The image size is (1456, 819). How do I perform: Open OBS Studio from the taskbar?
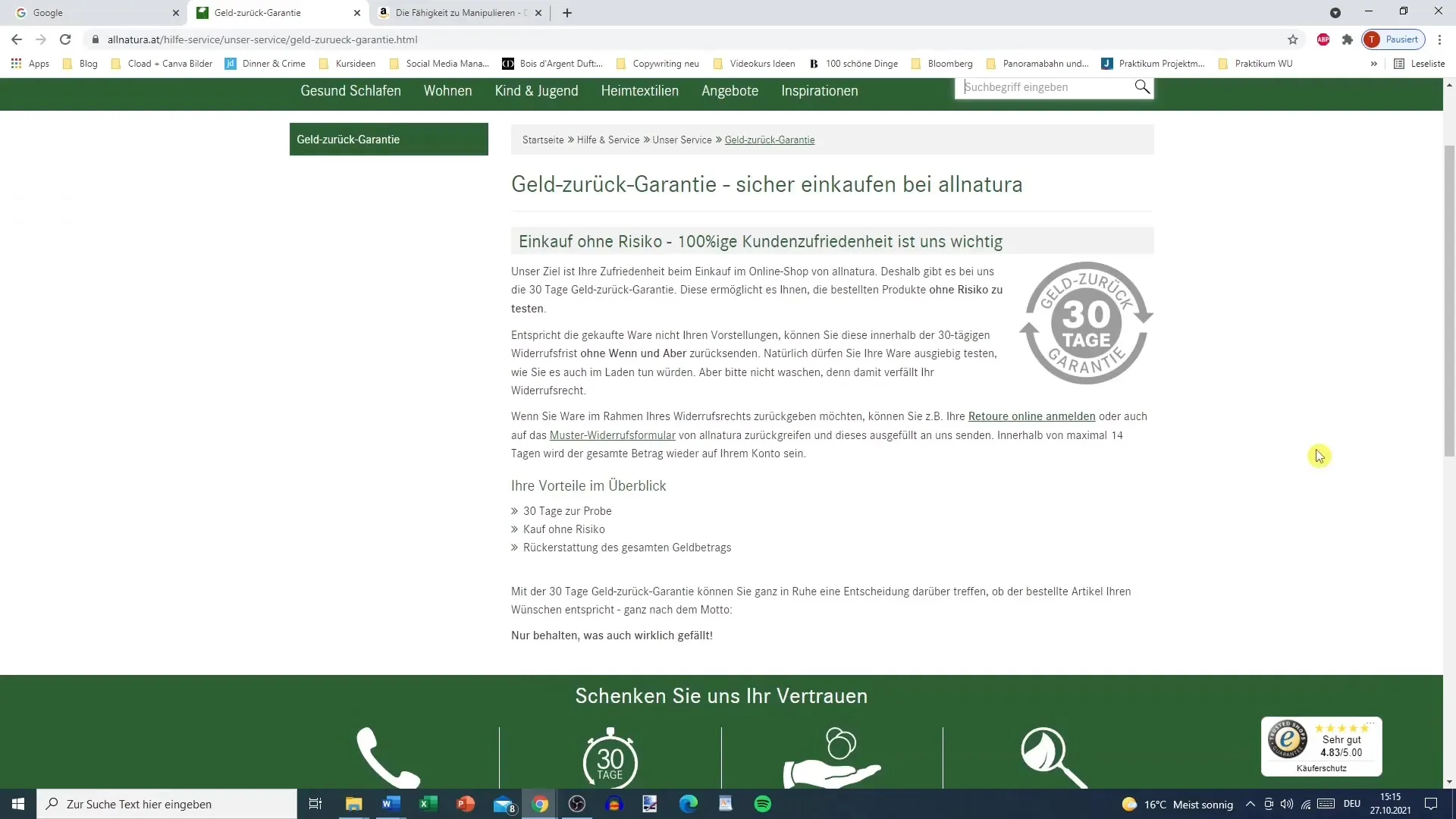pyautogui.click(x=577, y=804)
